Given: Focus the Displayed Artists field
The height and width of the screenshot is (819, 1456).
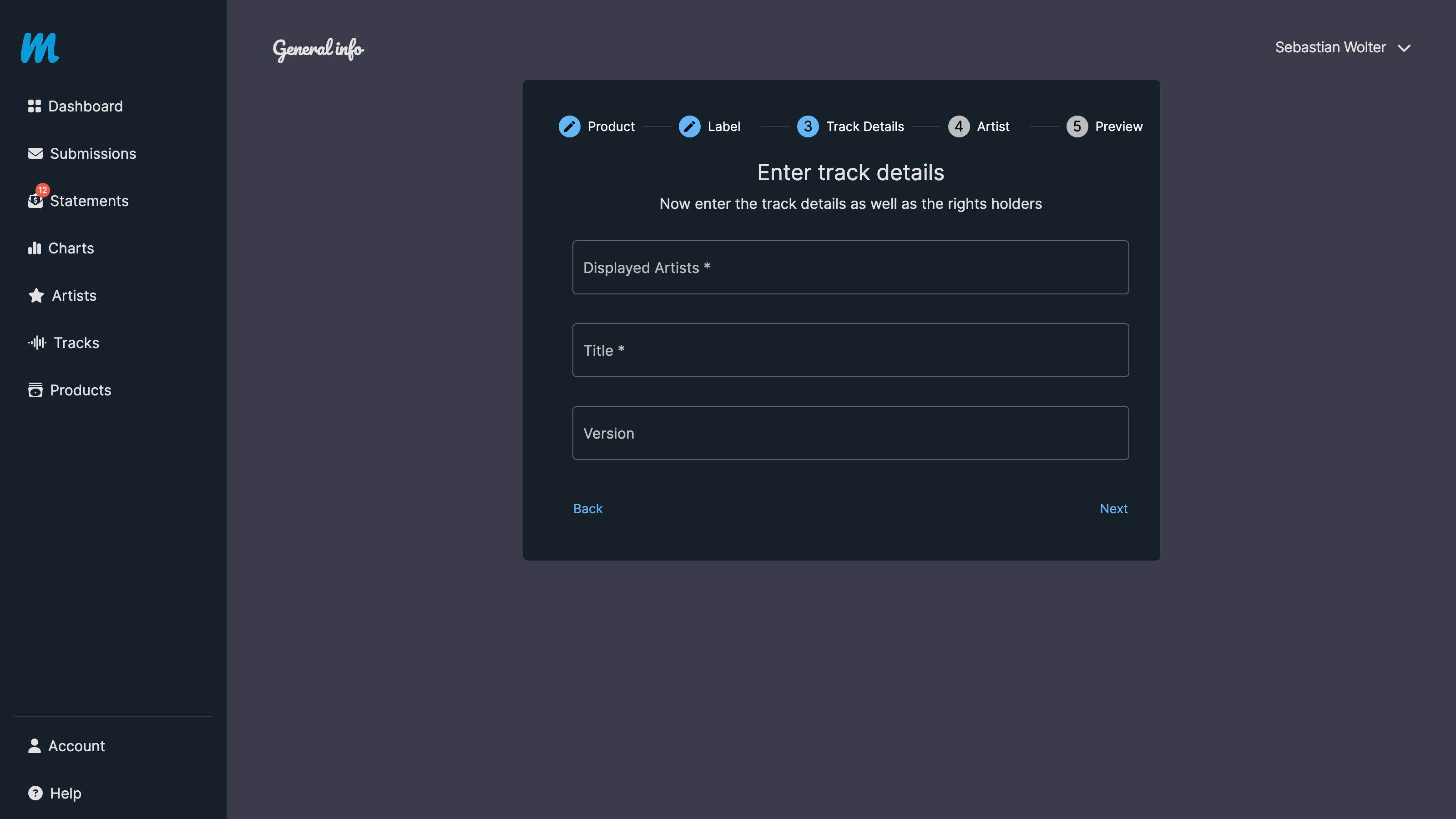Looking at the screenshot, I should tap(850, 268).
